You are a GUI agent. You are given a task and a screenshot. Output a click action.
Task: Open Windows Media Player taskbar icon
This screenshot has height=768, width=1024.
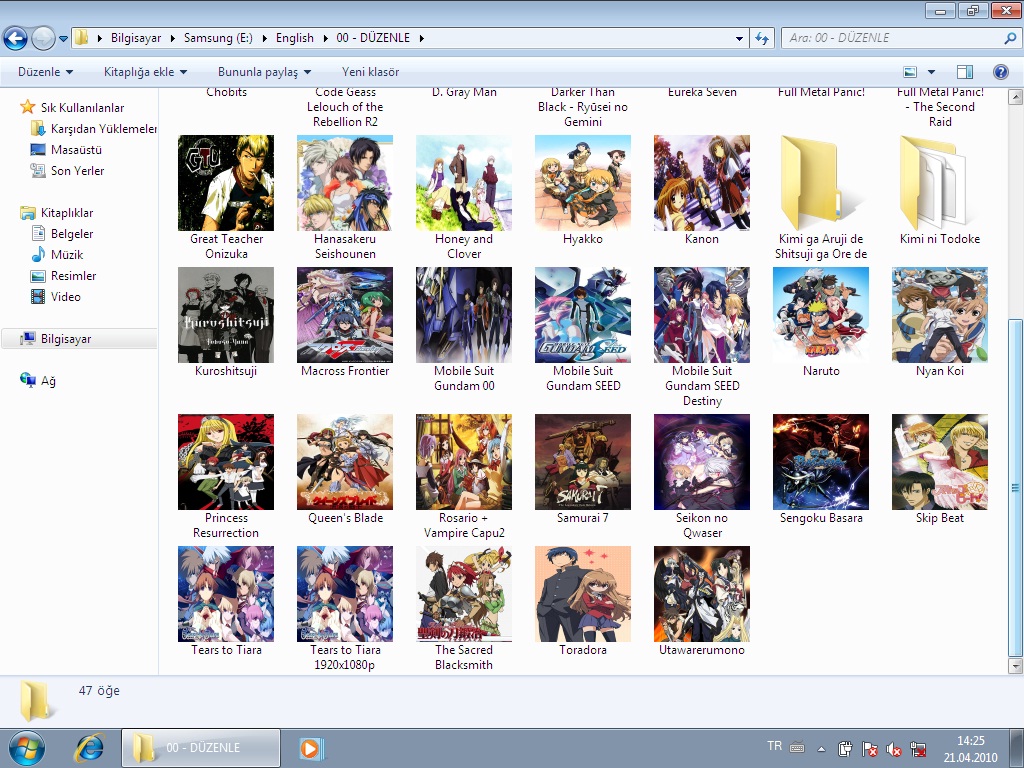pyautogui.click(x=310, y=747)
